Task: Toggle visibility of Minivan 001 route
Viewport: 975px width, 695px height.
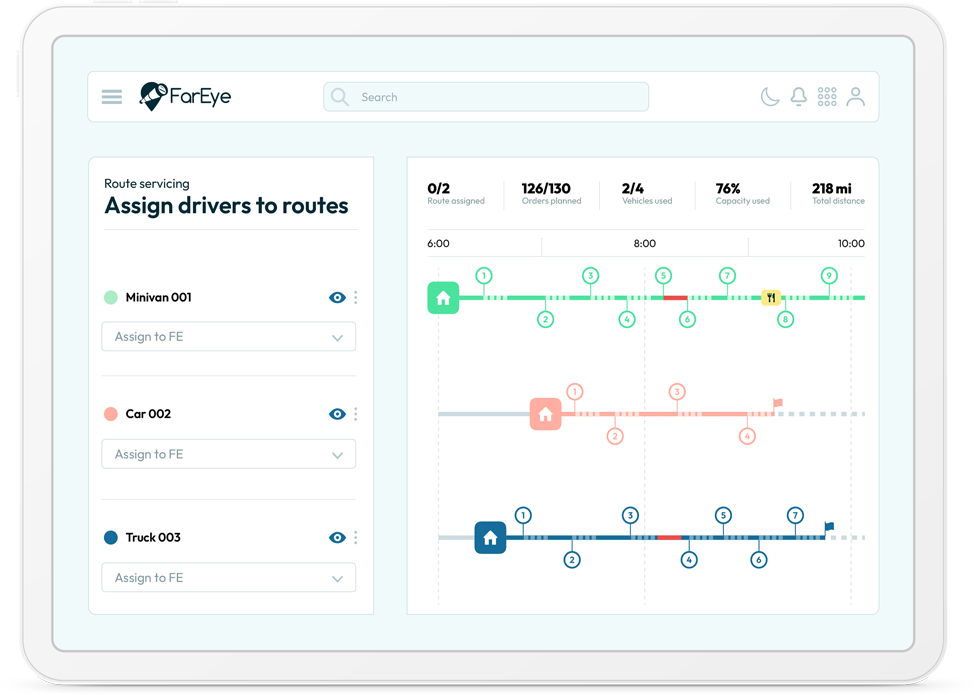Action: coord(337,298)
